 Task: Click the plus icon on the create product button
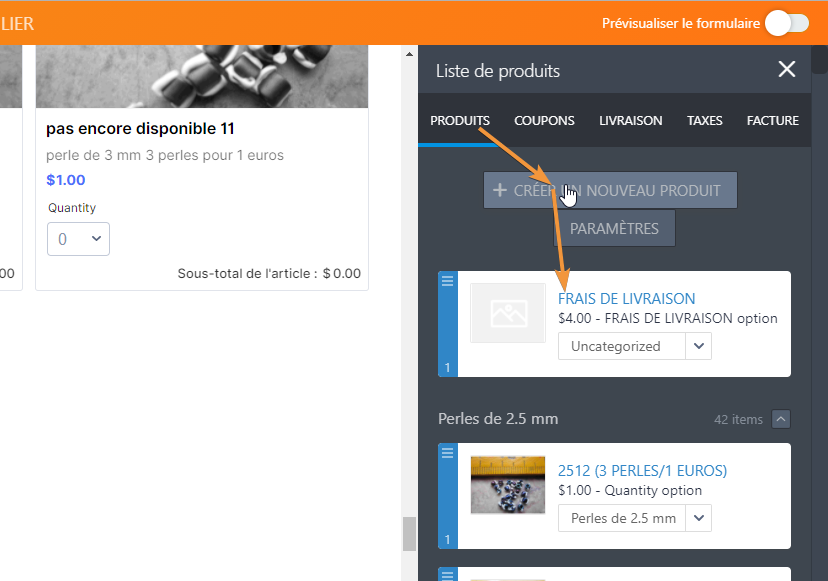pyautogui.click(x=500, y=190)
